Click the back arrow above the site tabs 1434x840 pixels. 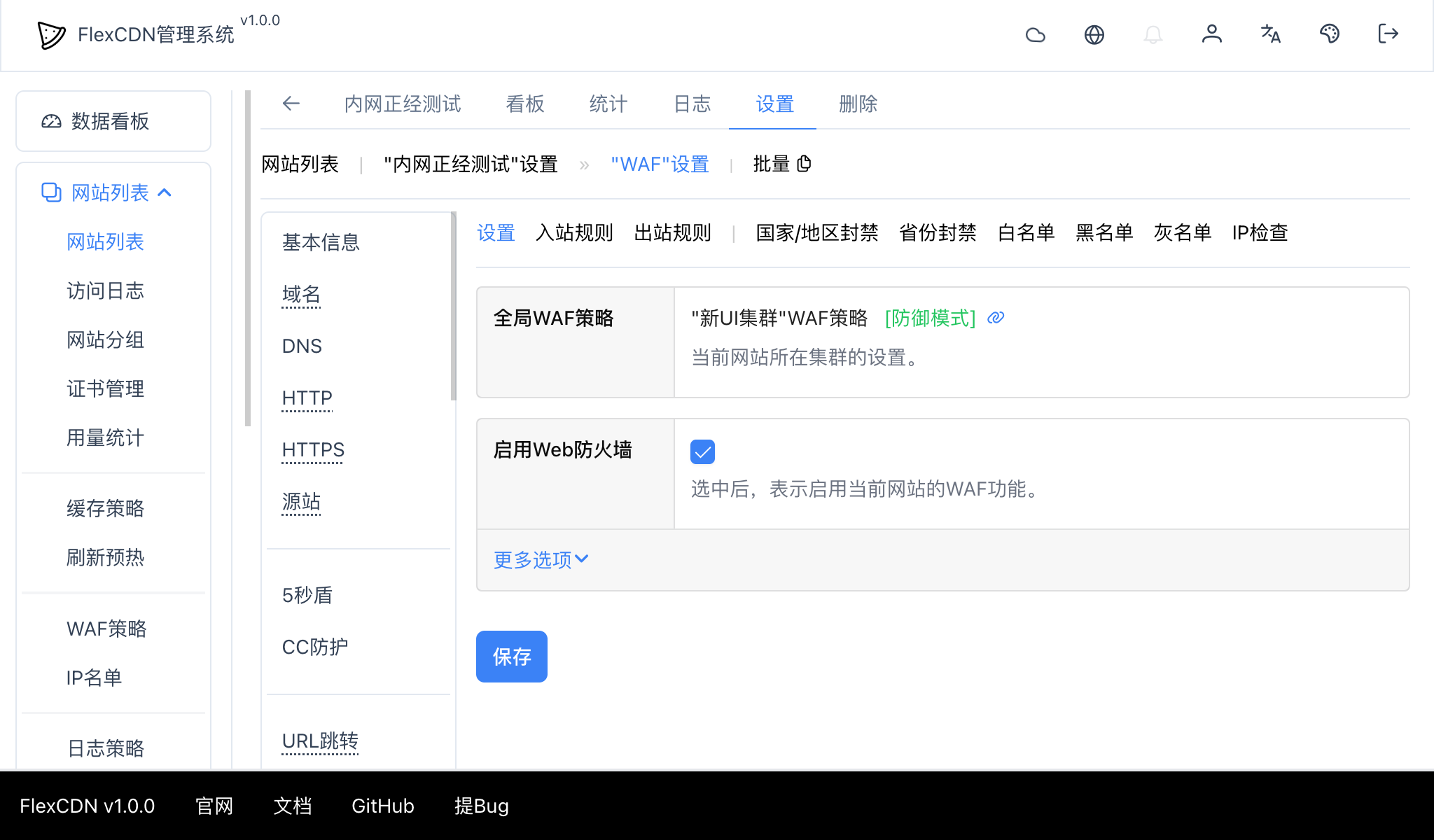pyautogui.click(x=291, y=104)
